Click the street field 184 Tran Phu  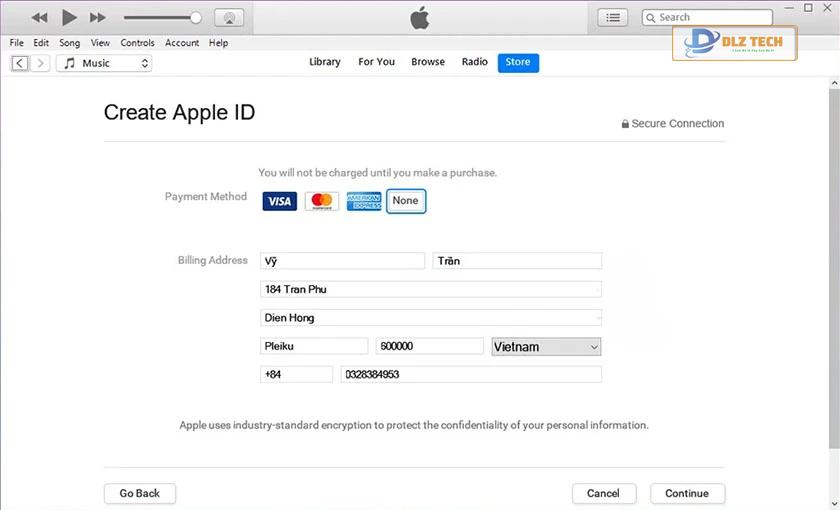pyautogui.click(x=431, y=289)
